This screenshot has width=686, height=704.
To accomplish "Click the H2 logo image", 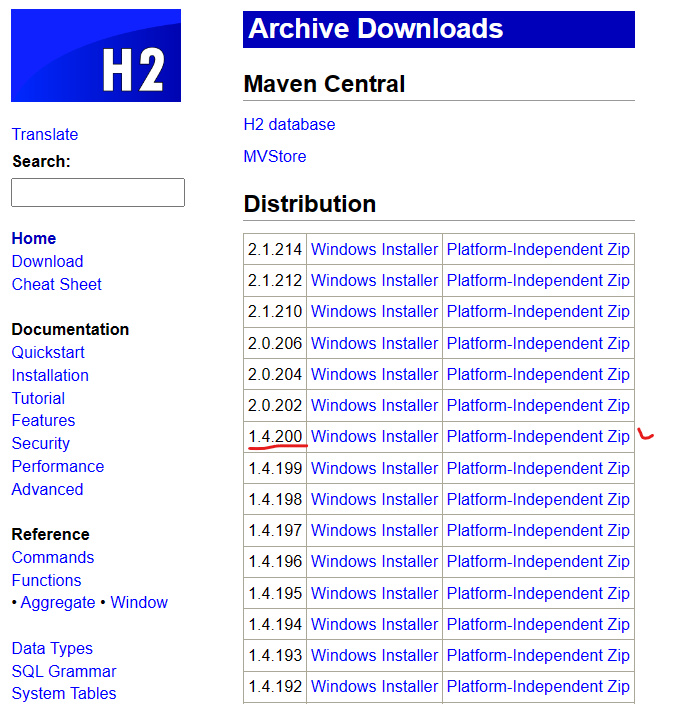I will click(x=96, y=55).
